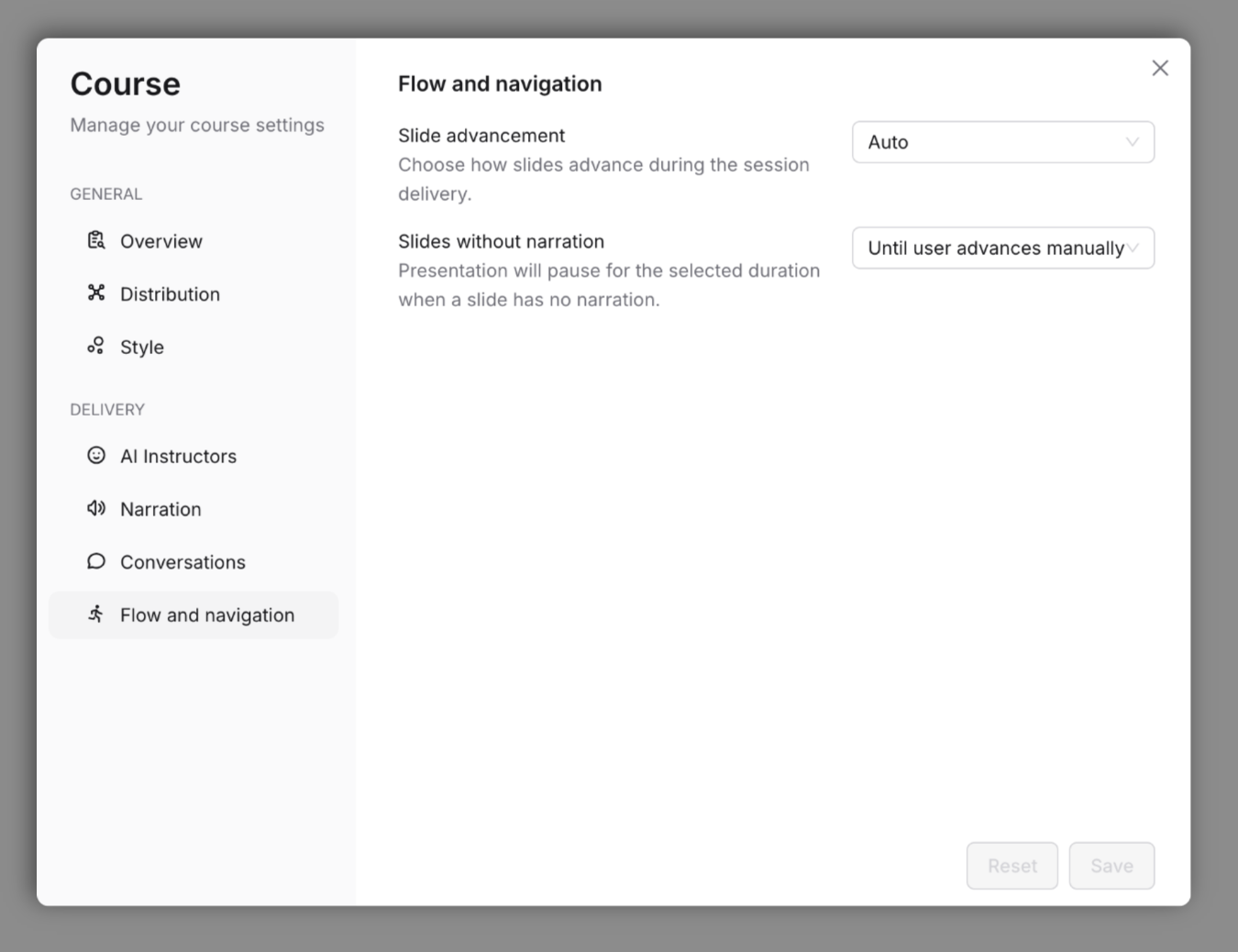Image resolution: width=1238 pixels, height=952 pixels.
Task: Select the Distribution icon in the sidebar
Action: (x=95, y=293)
